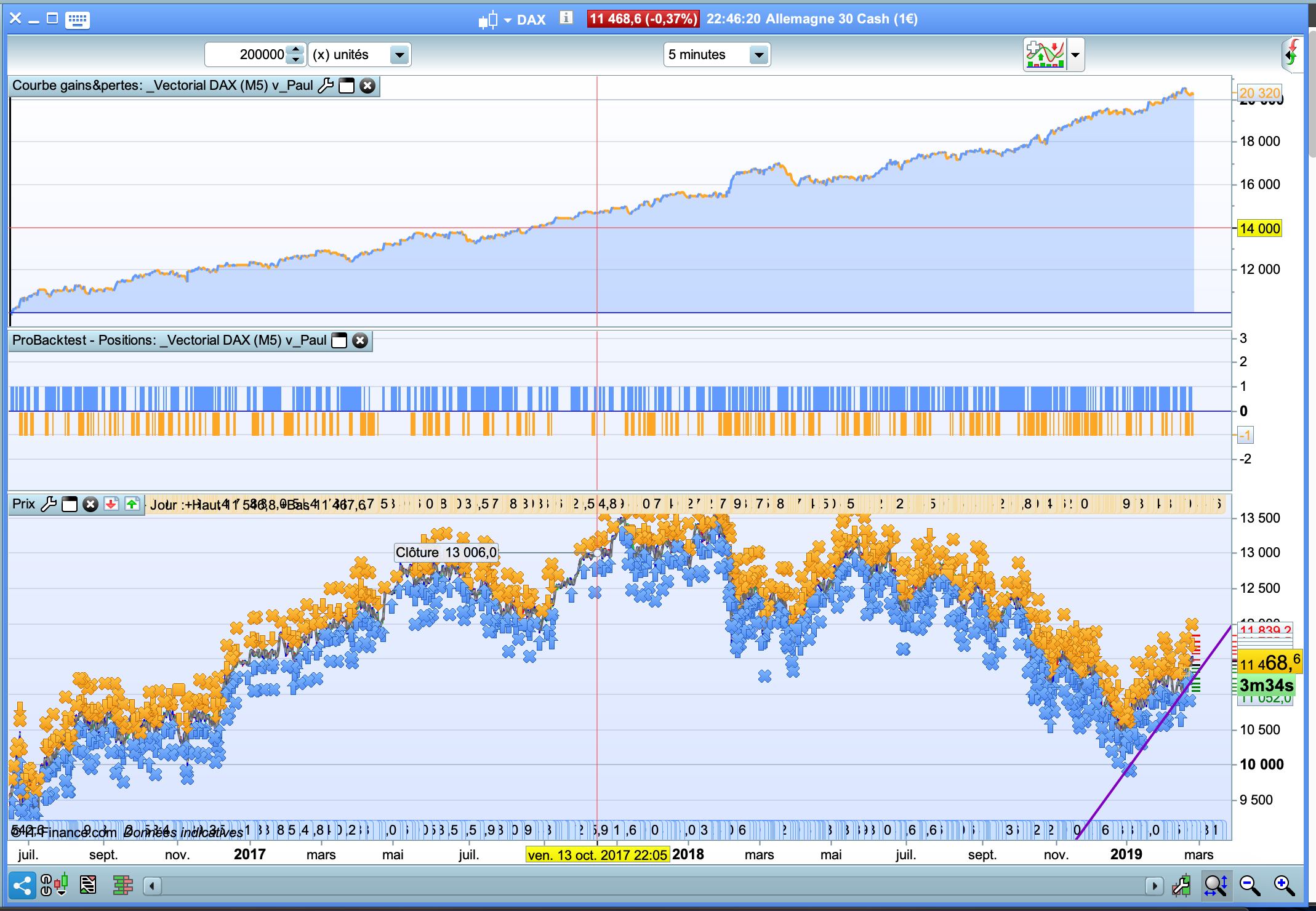Toggle maximize on the Prix panel
Screen dimensions: 1316x911
(70, 504)
